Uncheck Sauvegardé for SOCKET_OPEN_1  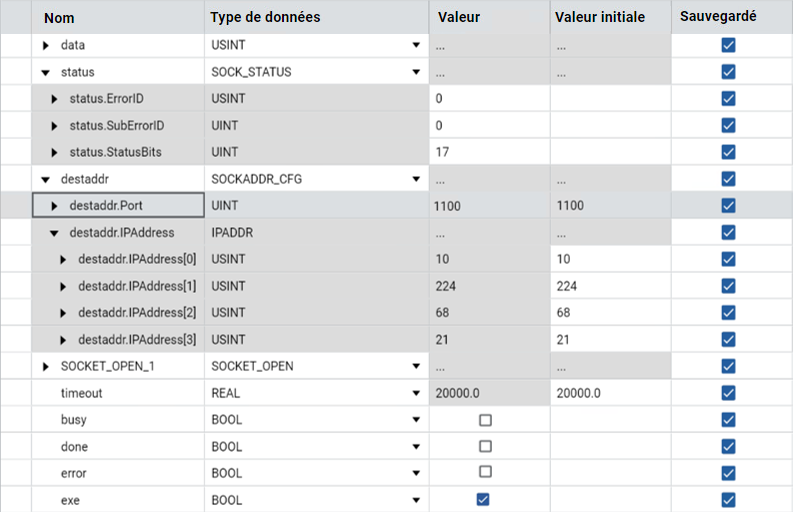728,366
